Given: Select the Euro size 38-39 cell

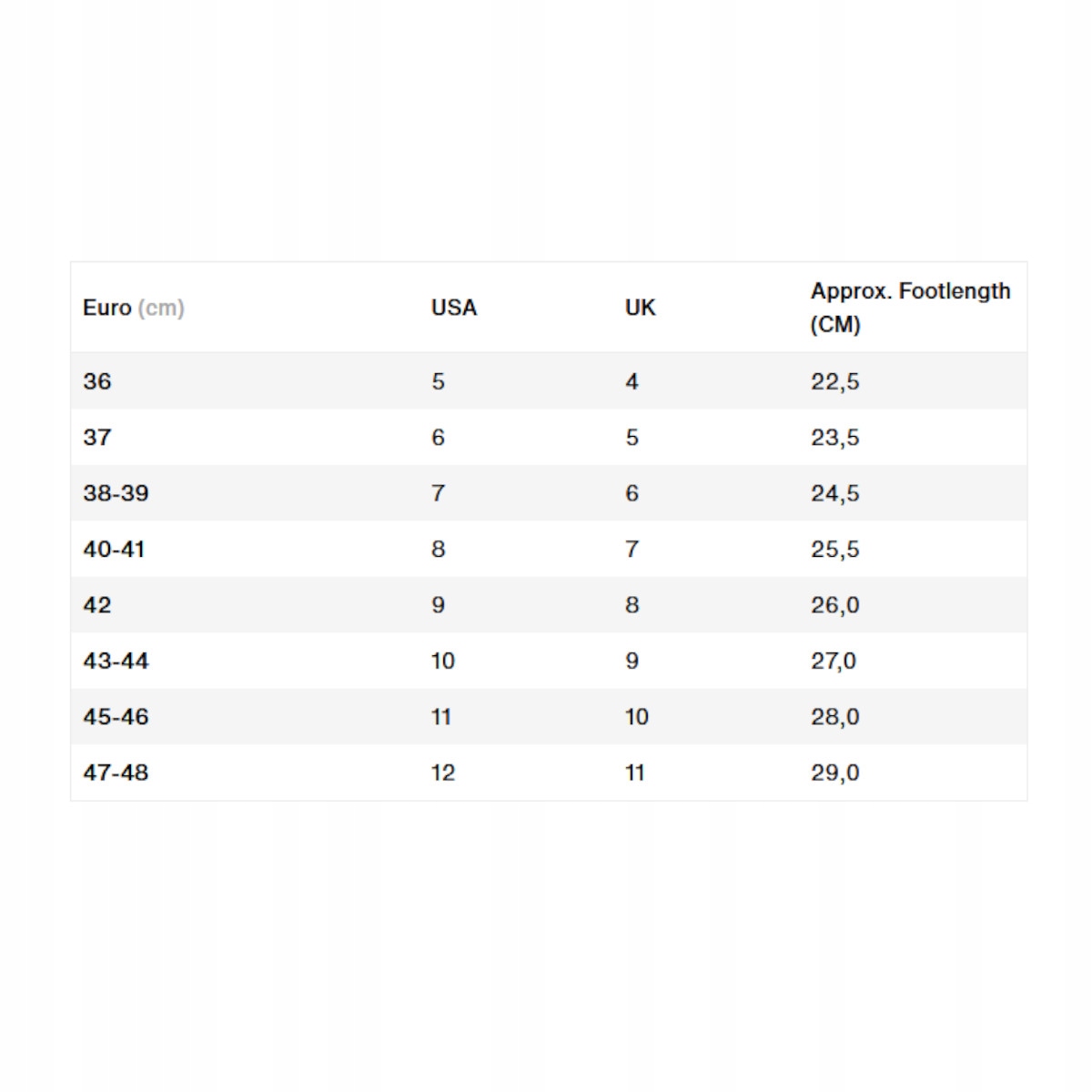Looking at the screenshot, I should [116, 493].
